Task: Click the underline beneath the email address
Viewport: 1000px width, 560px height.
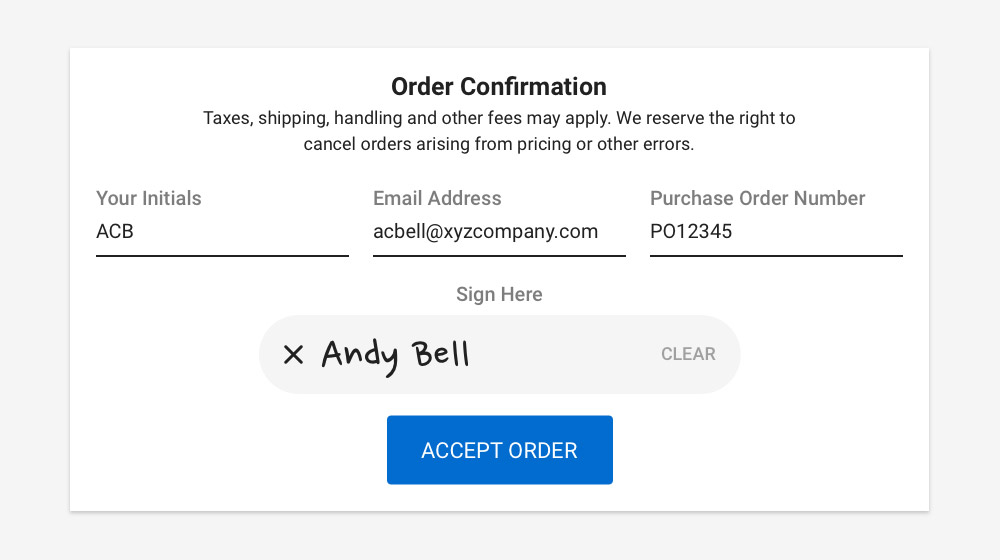Action: click(499, 256)
